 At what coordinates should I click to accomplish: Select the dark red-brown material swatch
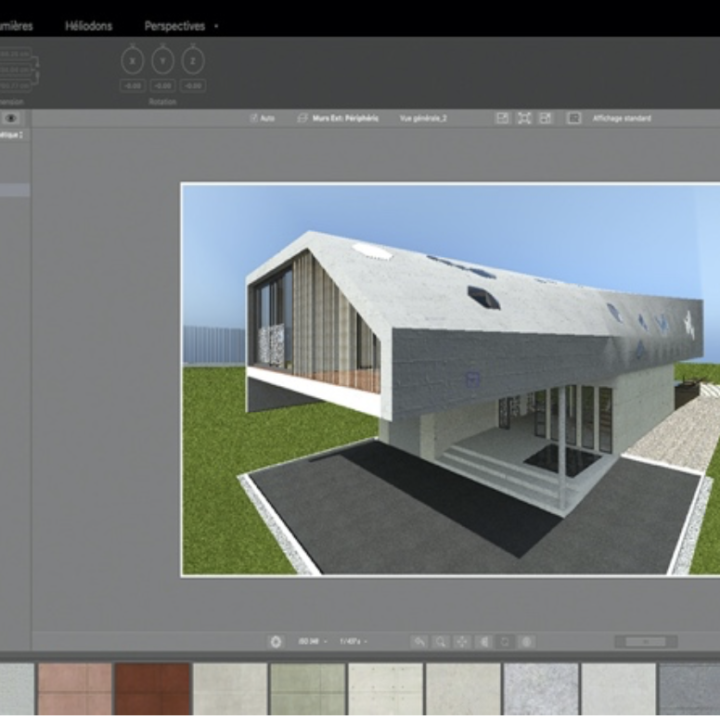click(x=152, y=689)
